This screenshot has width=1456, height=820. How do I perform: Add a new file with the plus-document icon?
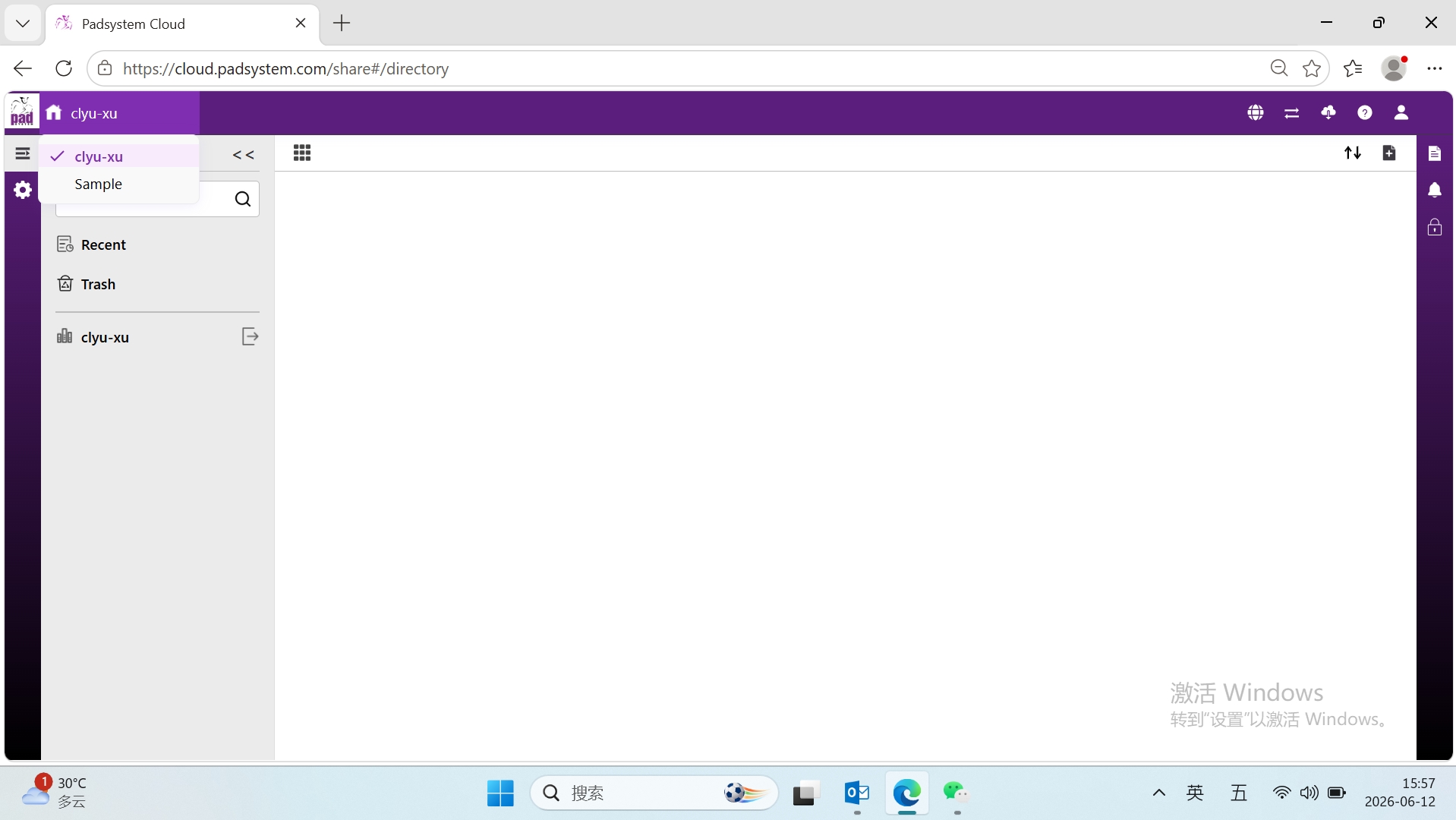(x=1389, y=153)
